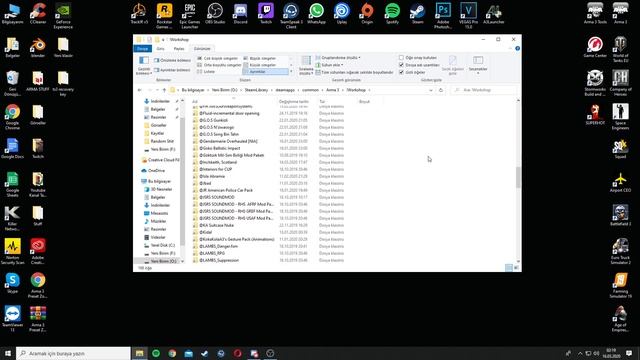Open address bar history dropdown arrow
Viewport: 640px width, 360px height.
431,90
